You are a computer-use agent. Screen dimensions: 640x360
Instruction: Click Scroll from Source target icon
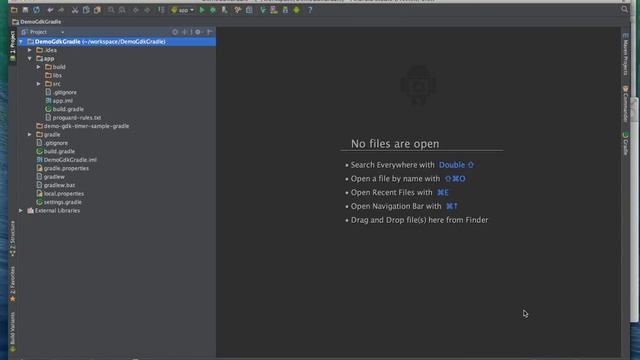pos(175,32)
